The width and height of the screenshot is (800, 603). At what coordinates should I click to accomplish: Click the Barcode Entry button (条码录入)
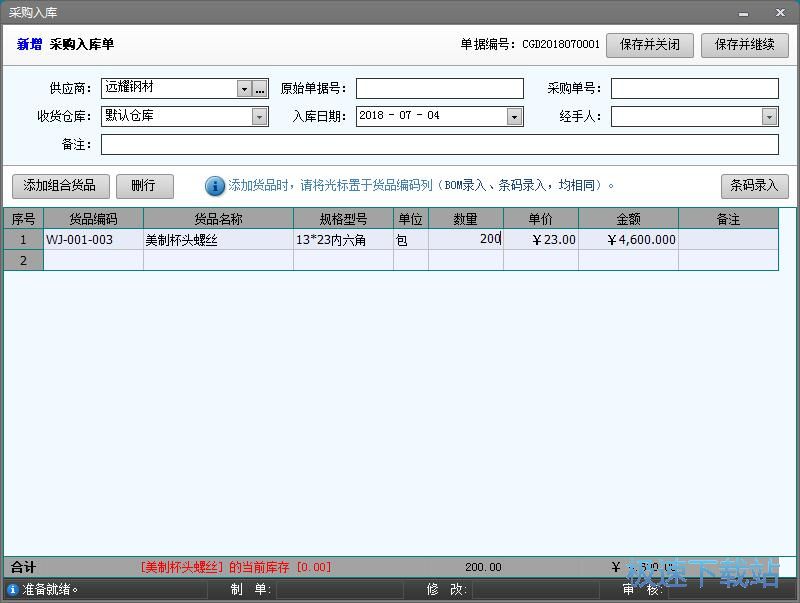point(755,186)
